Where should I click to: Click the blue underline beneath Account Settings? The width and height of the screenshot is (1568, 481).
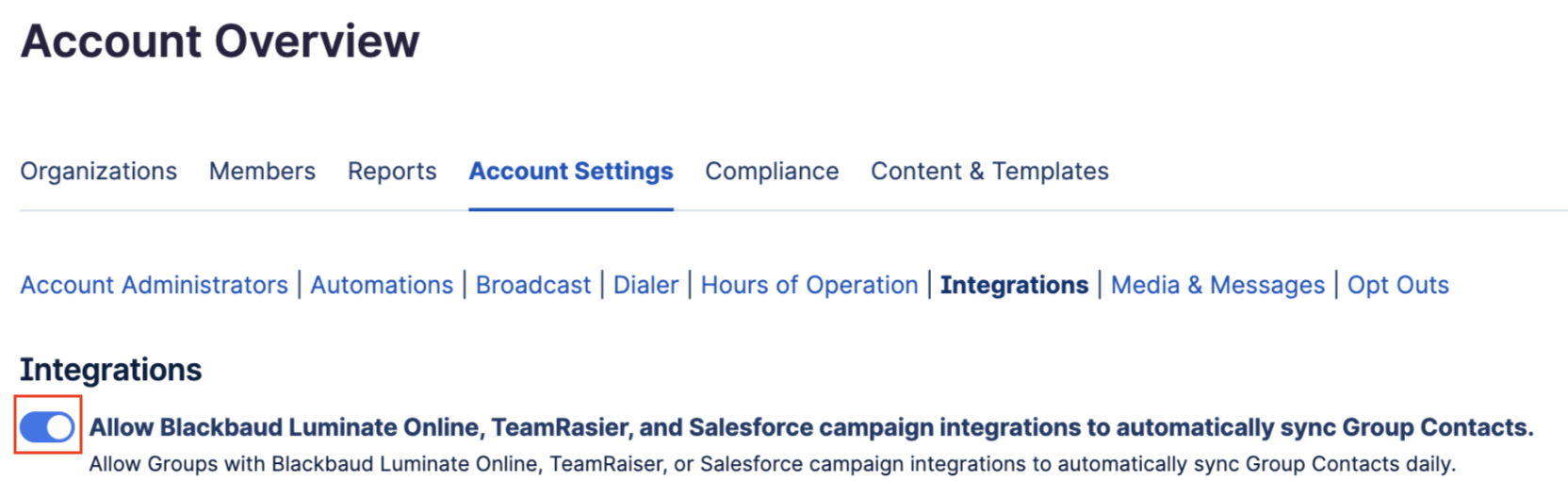click(x=571, y=208)
